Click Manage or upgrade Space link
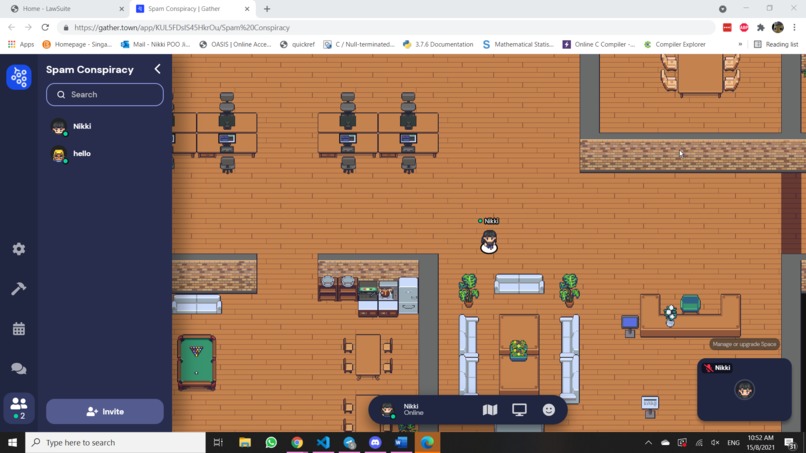 tap(744, 345)
